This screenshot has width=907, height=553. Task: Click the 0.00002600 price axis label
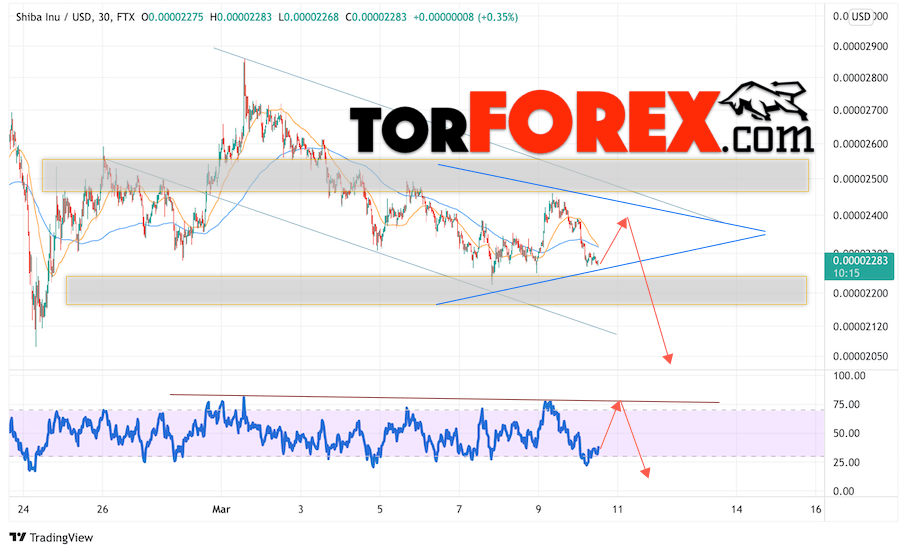click(x=860, y=144)
